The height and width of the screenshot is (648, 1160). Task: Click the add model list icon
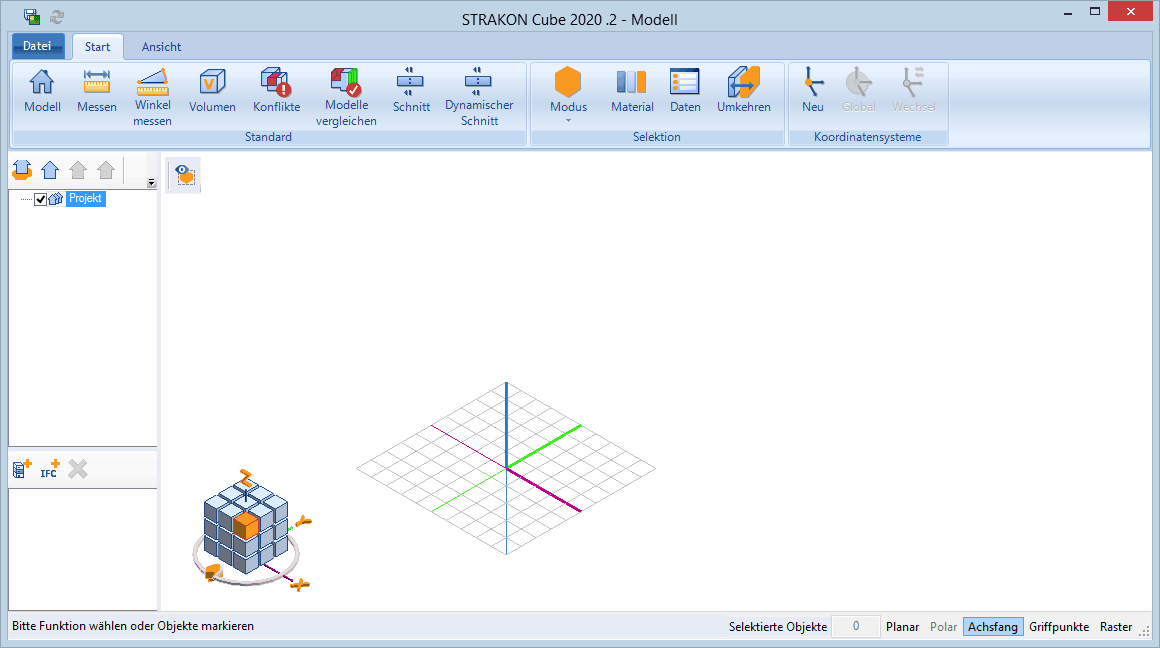[22, 468]
